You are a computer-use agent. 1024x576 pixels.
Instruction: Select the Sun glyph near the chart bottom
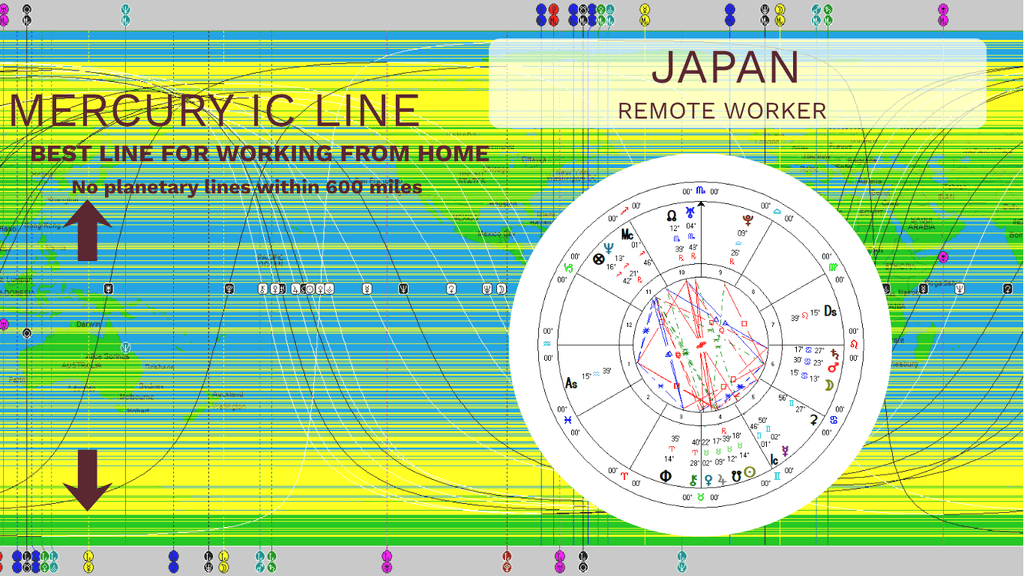click(750, 472)
